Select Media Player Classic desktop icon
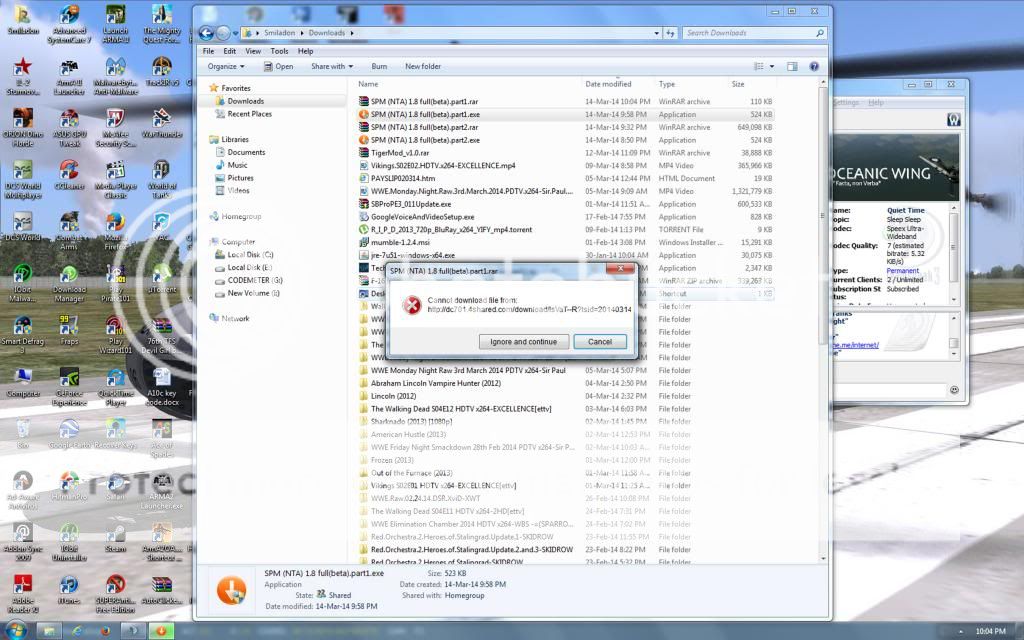This screenshot has width=1024, height=640. point(116,180)
